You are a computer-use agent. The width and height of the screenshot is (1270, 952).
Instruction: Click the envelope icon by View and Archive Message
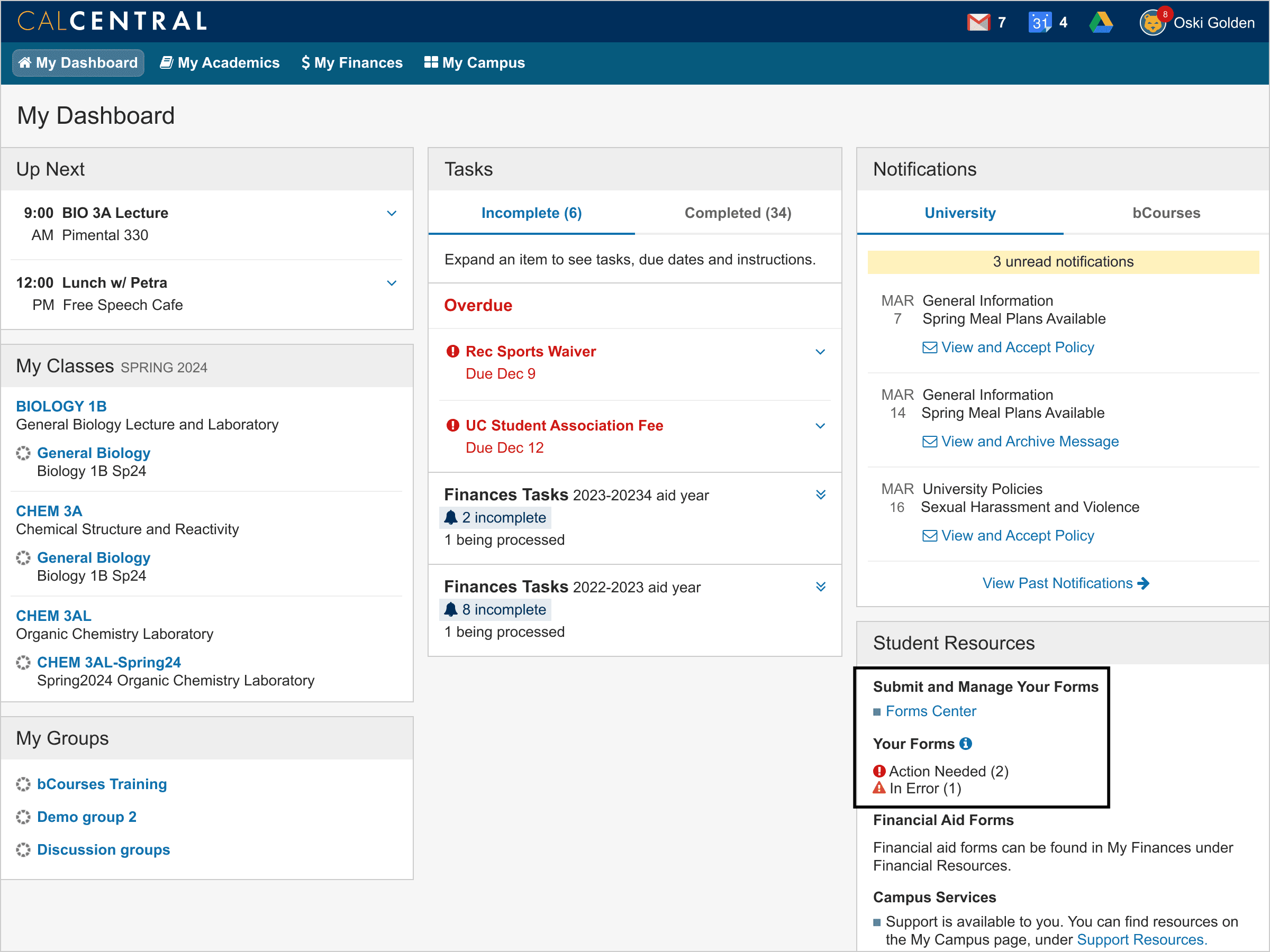(x=930, y=441)
